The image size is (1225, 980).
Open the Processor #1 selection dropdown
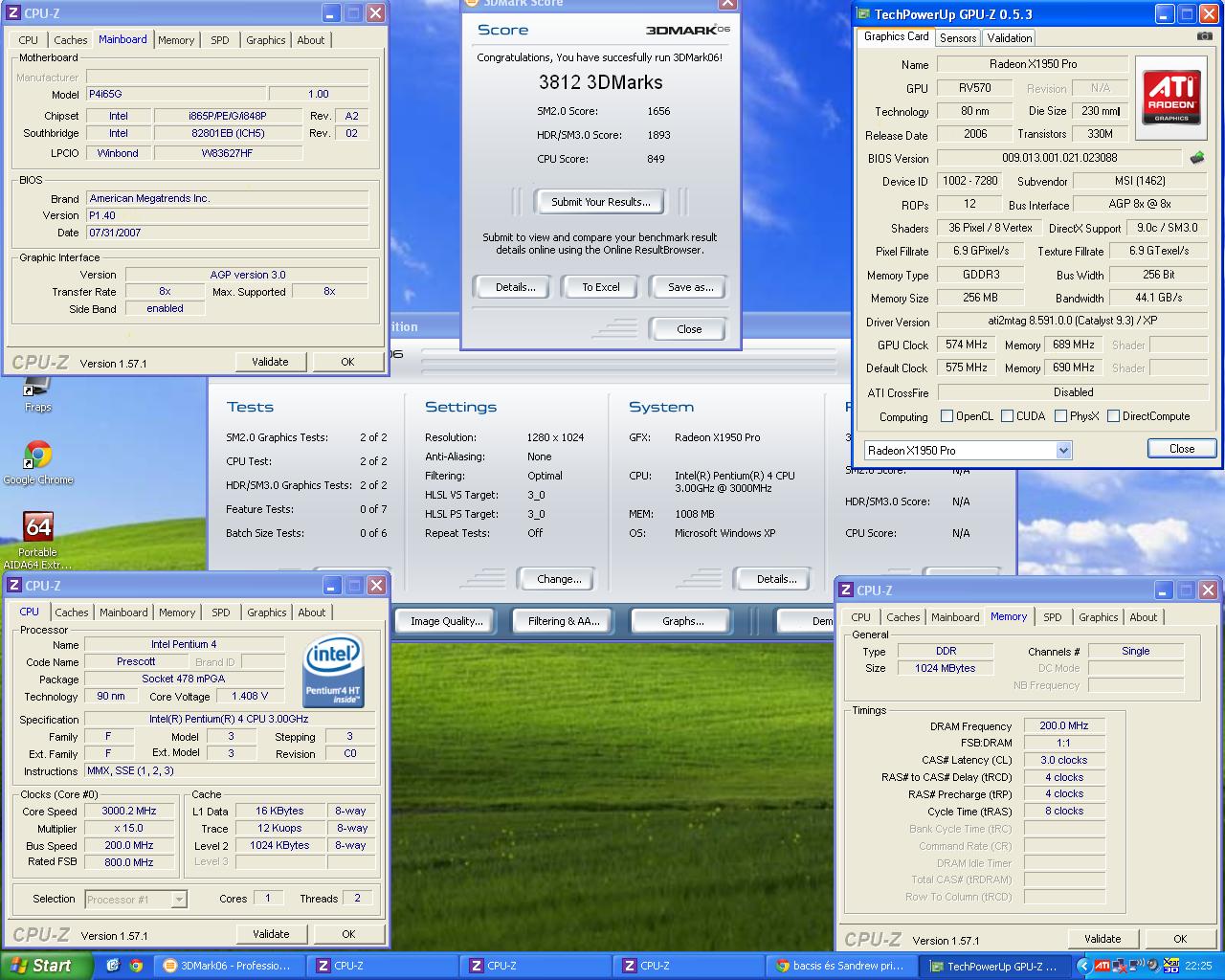click(178, 900)
